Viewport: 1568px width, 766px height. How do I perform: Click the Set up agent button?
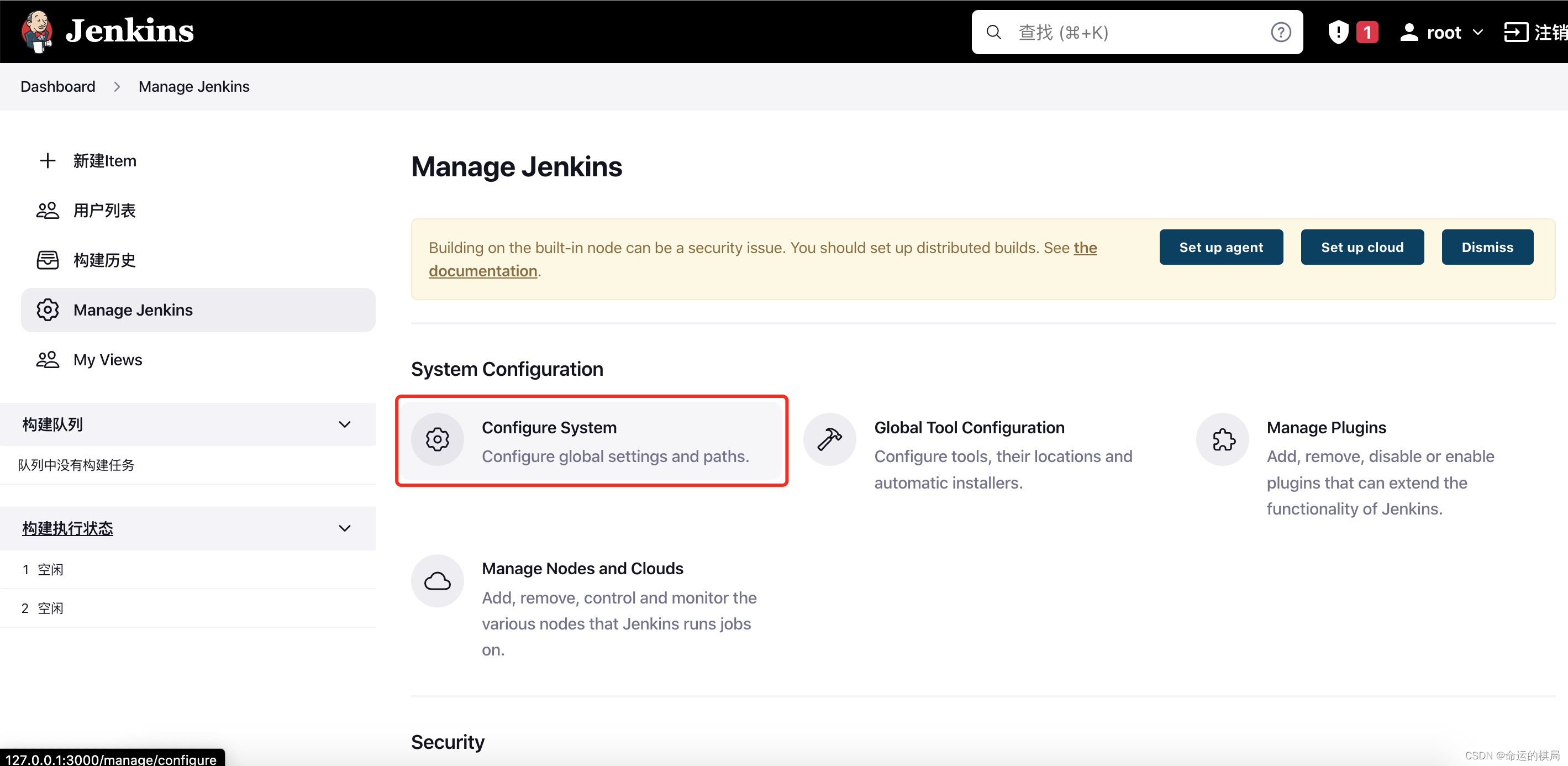click(x=1220, y=247)
